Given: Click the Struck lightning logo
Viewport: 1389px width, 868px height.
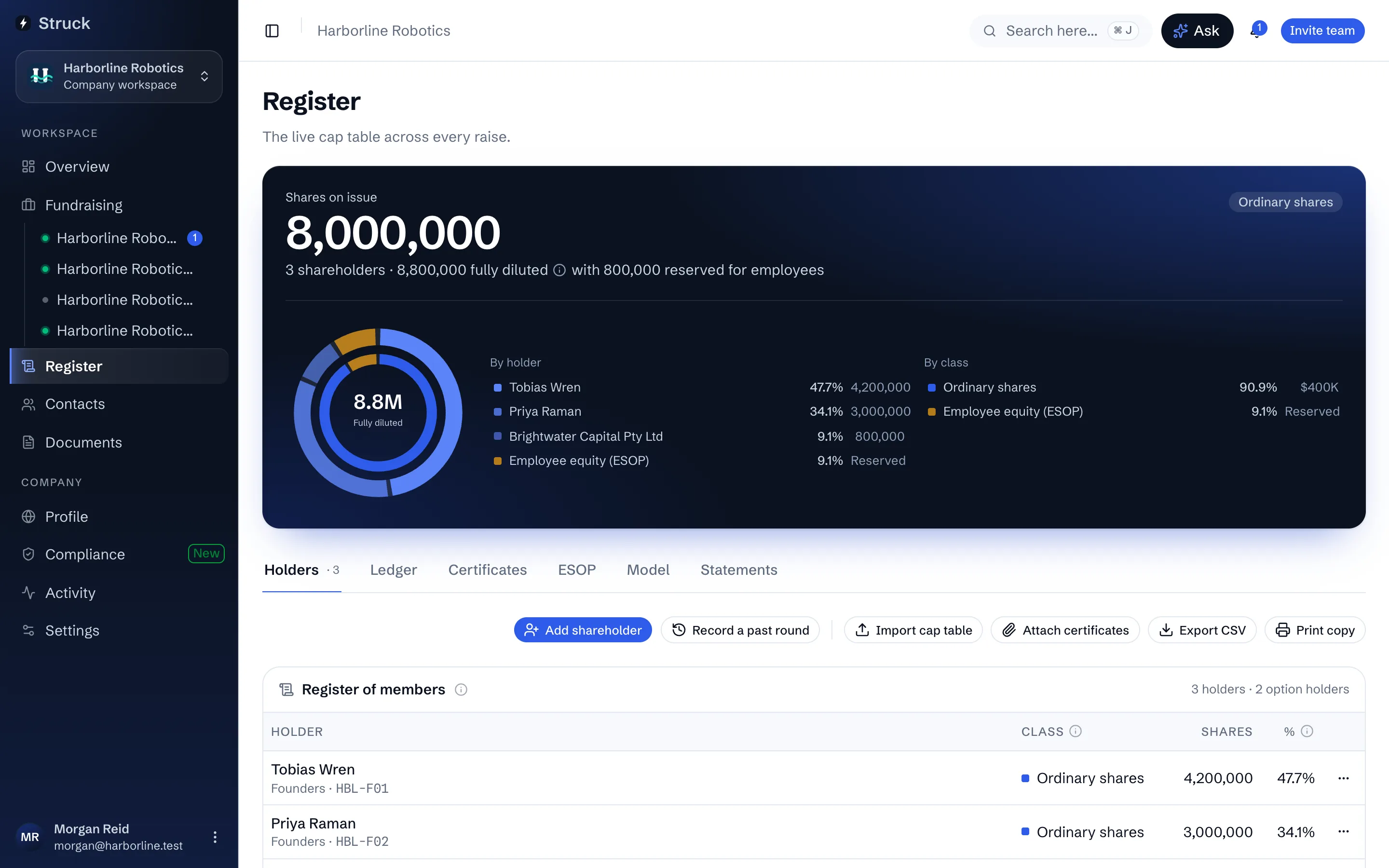Looking at the screenshot, I should click(24, 23).
